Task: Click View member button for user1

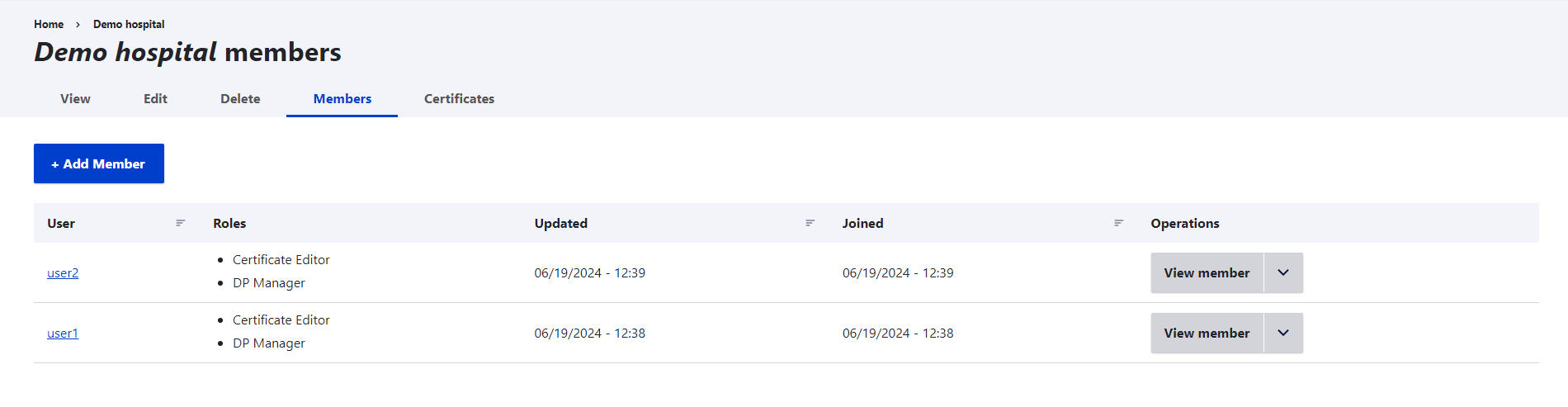Action: point(1207,334)
